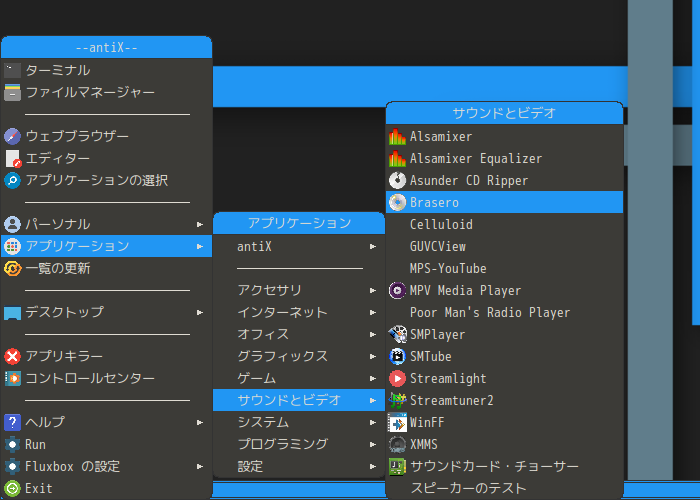Click the --antiX-- menu title bar
Screen dimensions: 700x500
point(106,47)
